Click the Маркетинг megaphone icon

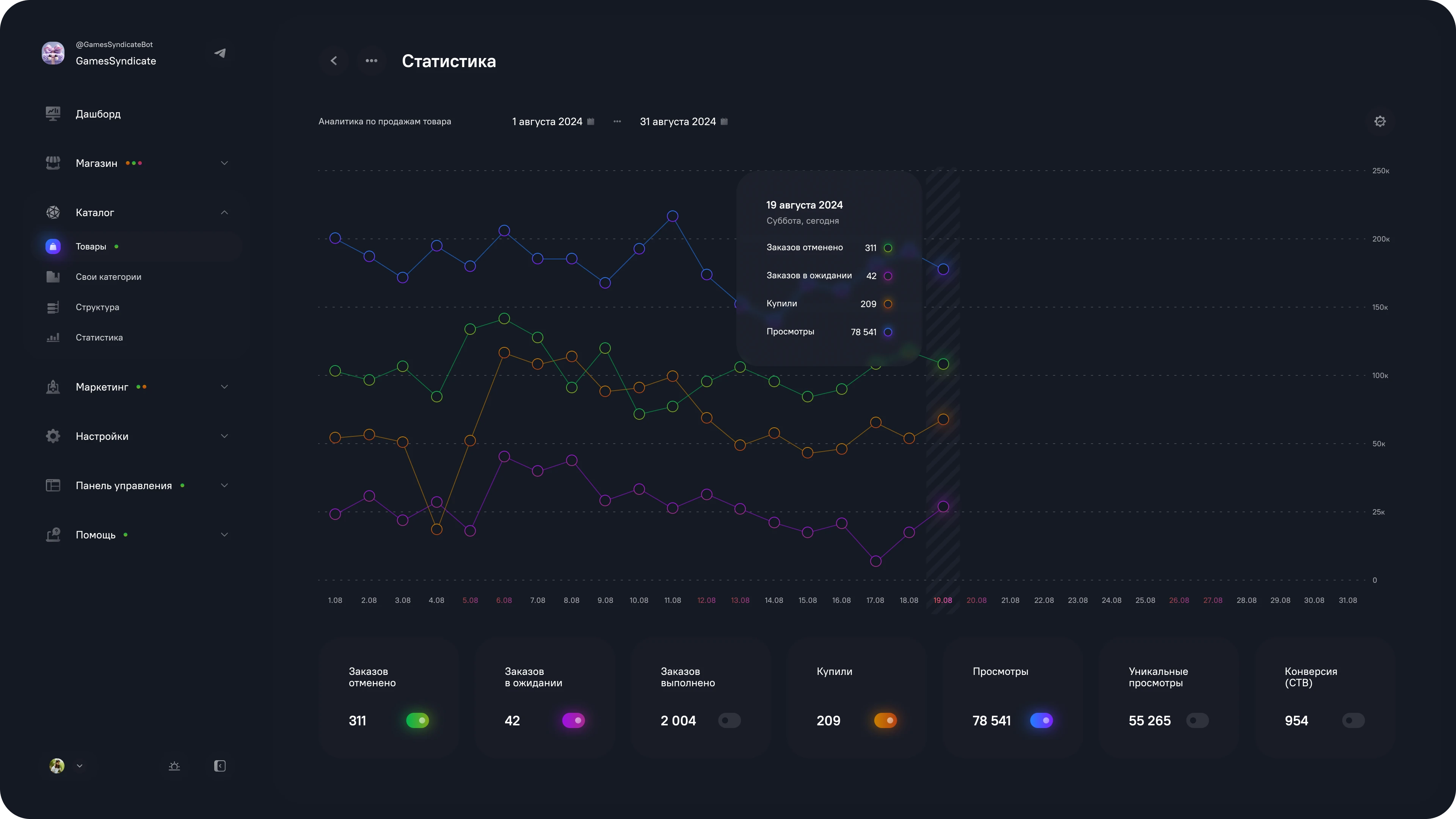pos(53,387)
